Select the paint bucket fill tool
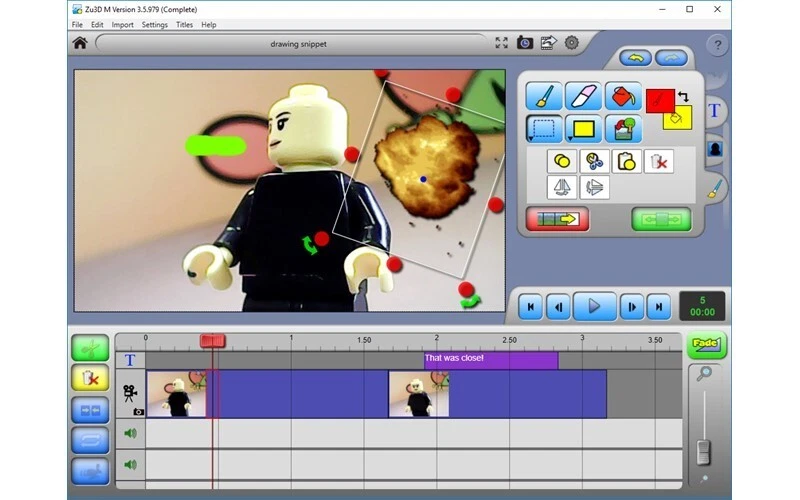This screenshot has height=500, width=800. coord(623,96)
